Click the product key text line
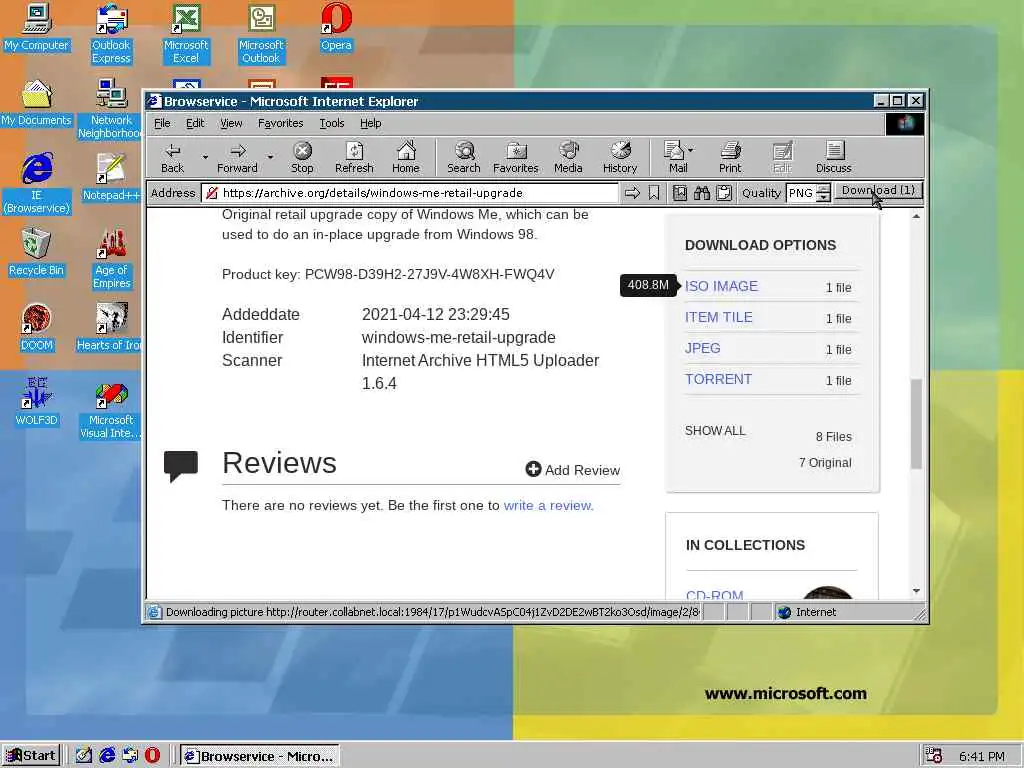The image size is (1024, 768). pyautogui.click(x=388, y=274)
